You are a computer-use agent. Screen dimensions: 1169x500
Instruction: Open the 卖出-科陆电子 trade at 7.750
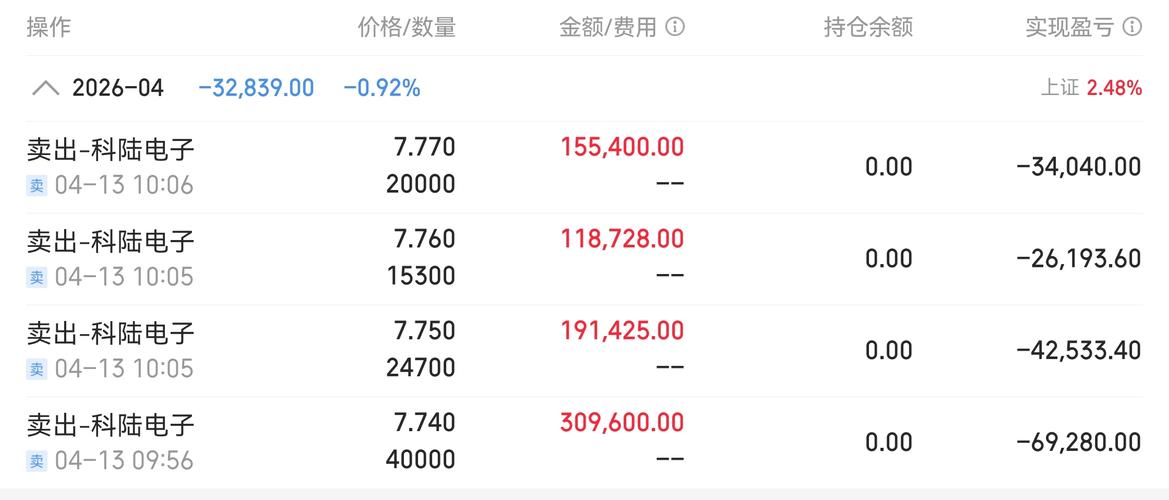584,350
